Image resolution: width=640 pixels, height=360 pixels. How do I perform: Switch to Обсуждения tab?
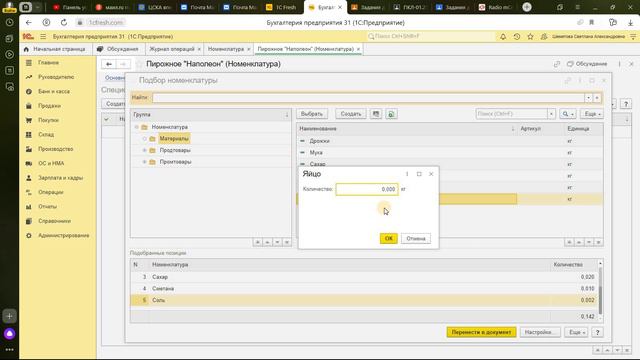click(118, 49)
